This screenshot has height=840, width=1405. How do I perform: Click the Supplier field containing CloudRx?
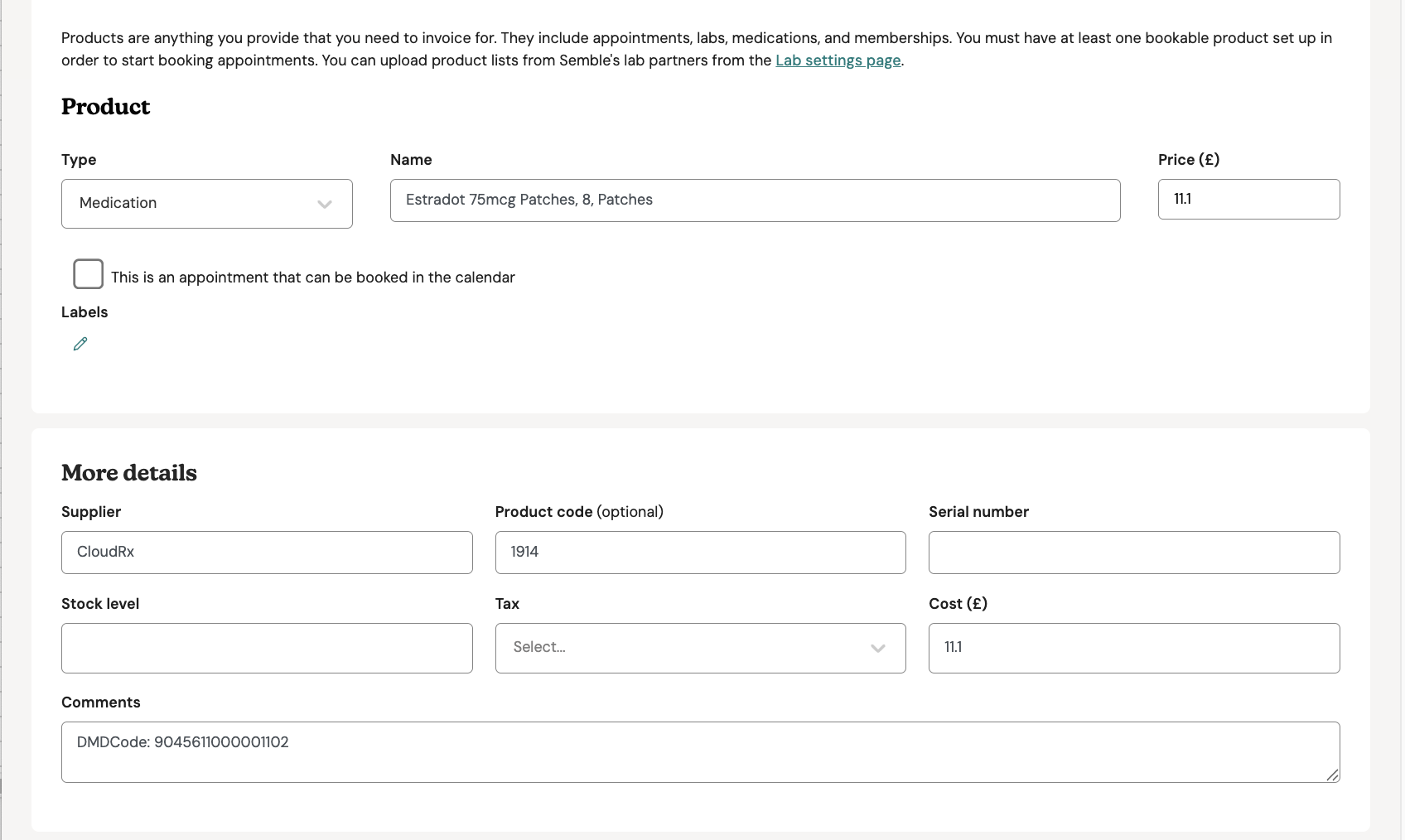tap(267, 553)
